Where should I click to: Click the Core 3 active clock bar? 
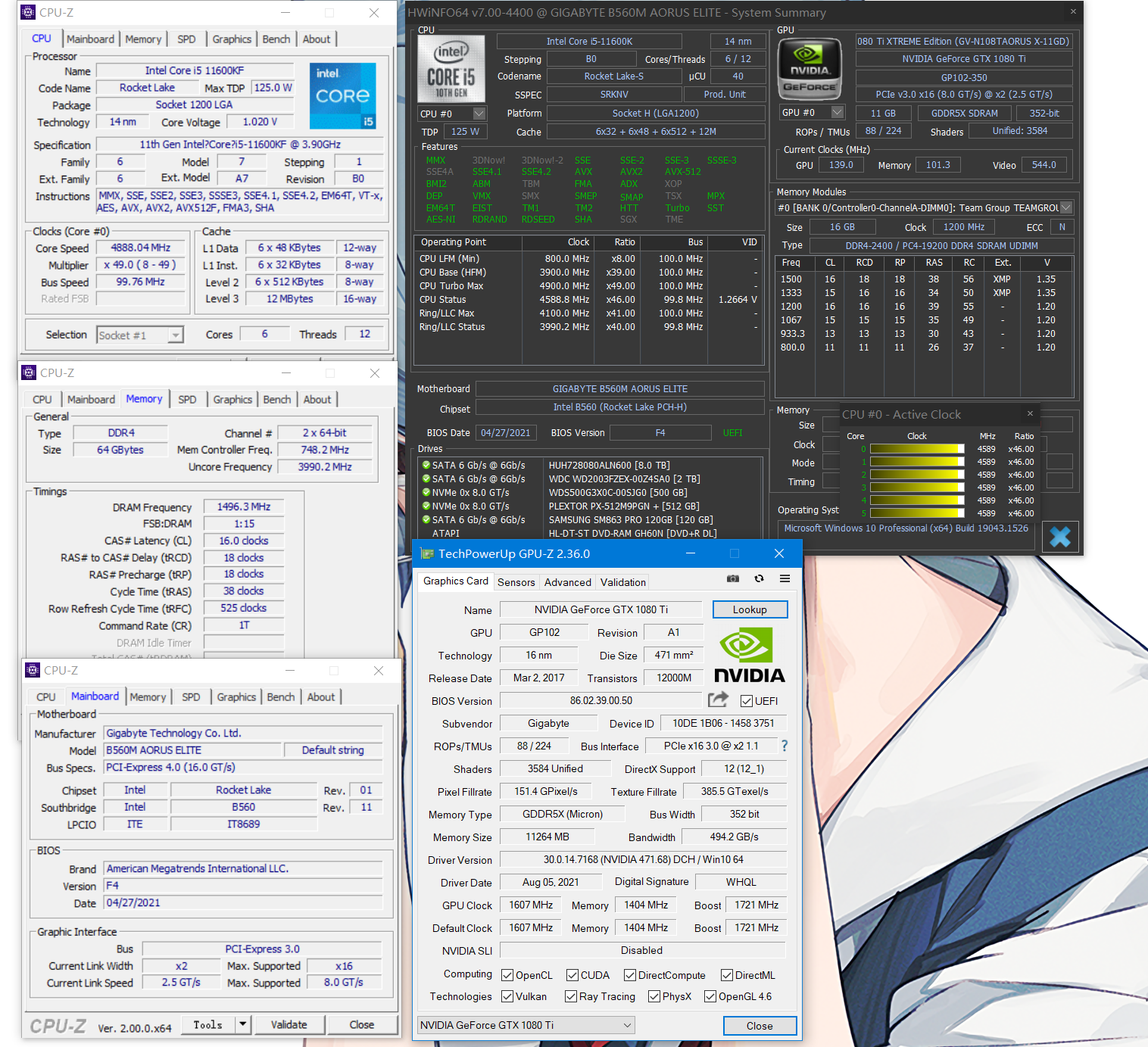[x=917, y=488]
